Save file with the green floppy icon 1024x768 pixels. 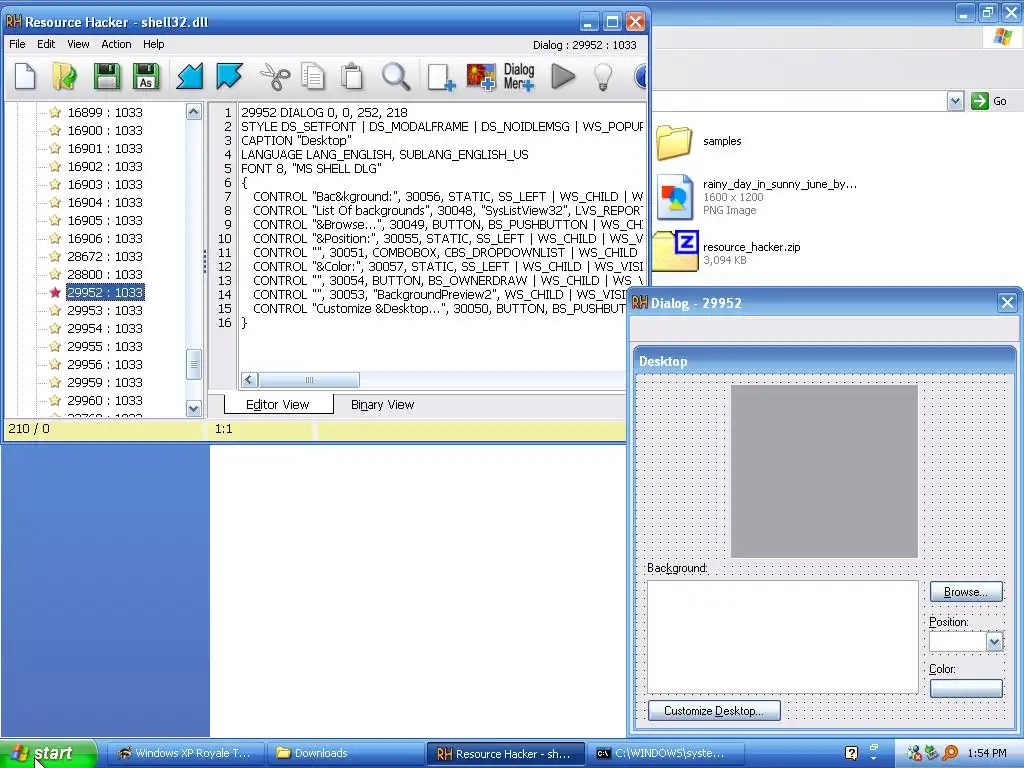click(106, 76)
